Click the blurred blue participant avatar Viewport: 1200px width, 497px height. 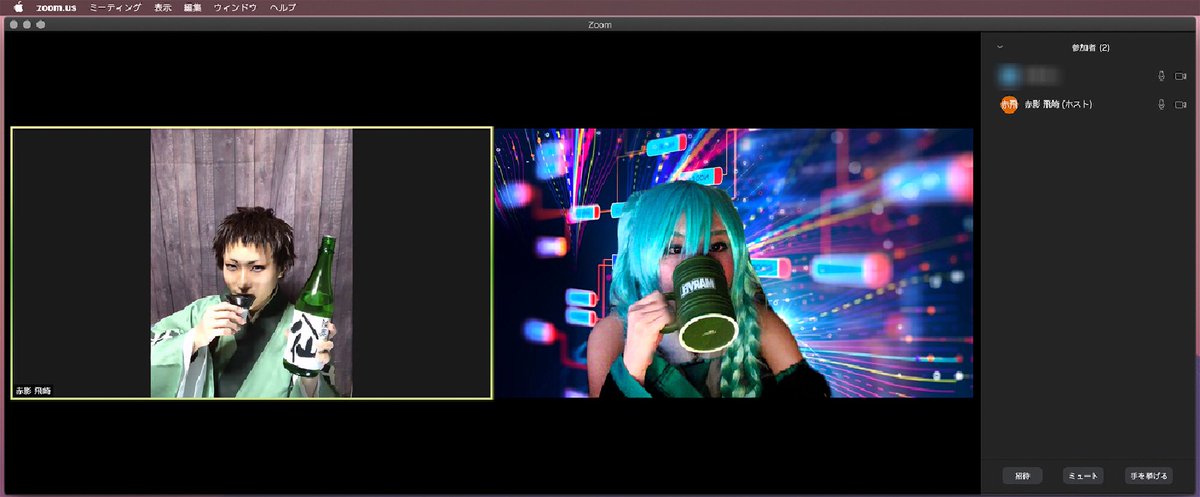click(1009, 75)
